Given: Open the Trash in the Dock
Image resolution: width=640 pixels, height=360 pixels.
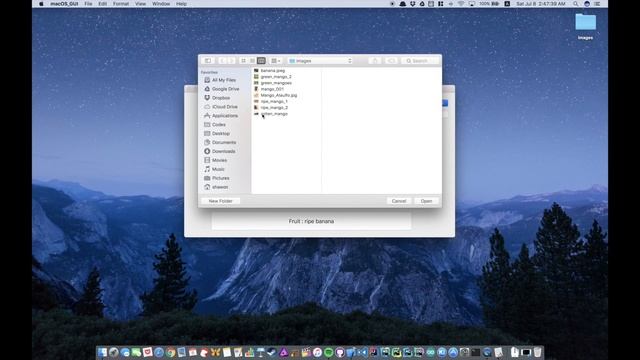Looking at the screenshot, I should click(x=538, y=352).
